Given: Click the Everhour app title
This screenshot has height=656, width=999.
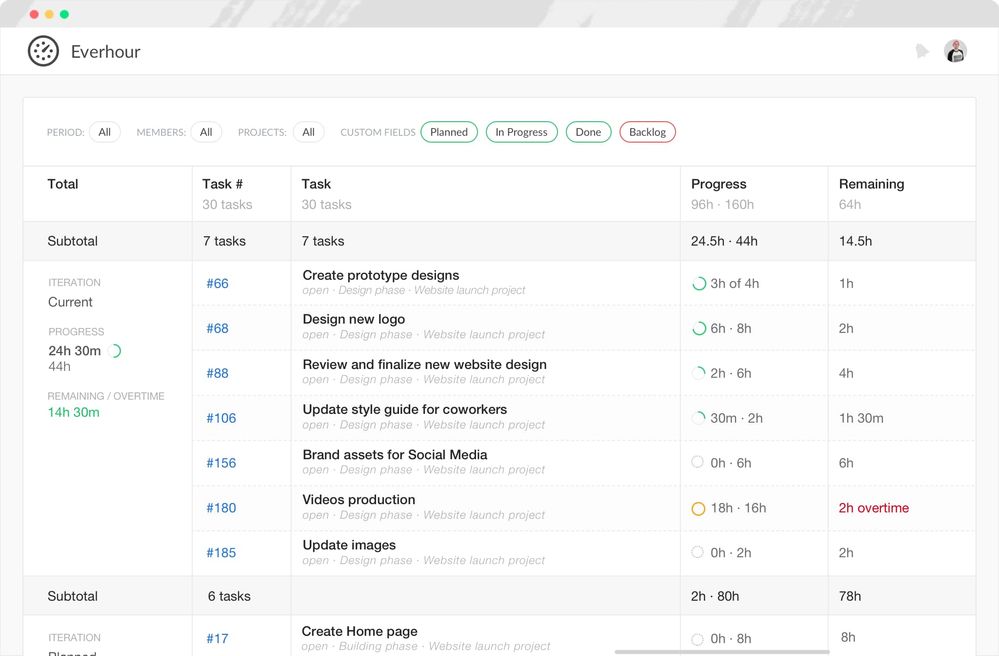Looking at the screenshot, I should click(x=105, y=52).
